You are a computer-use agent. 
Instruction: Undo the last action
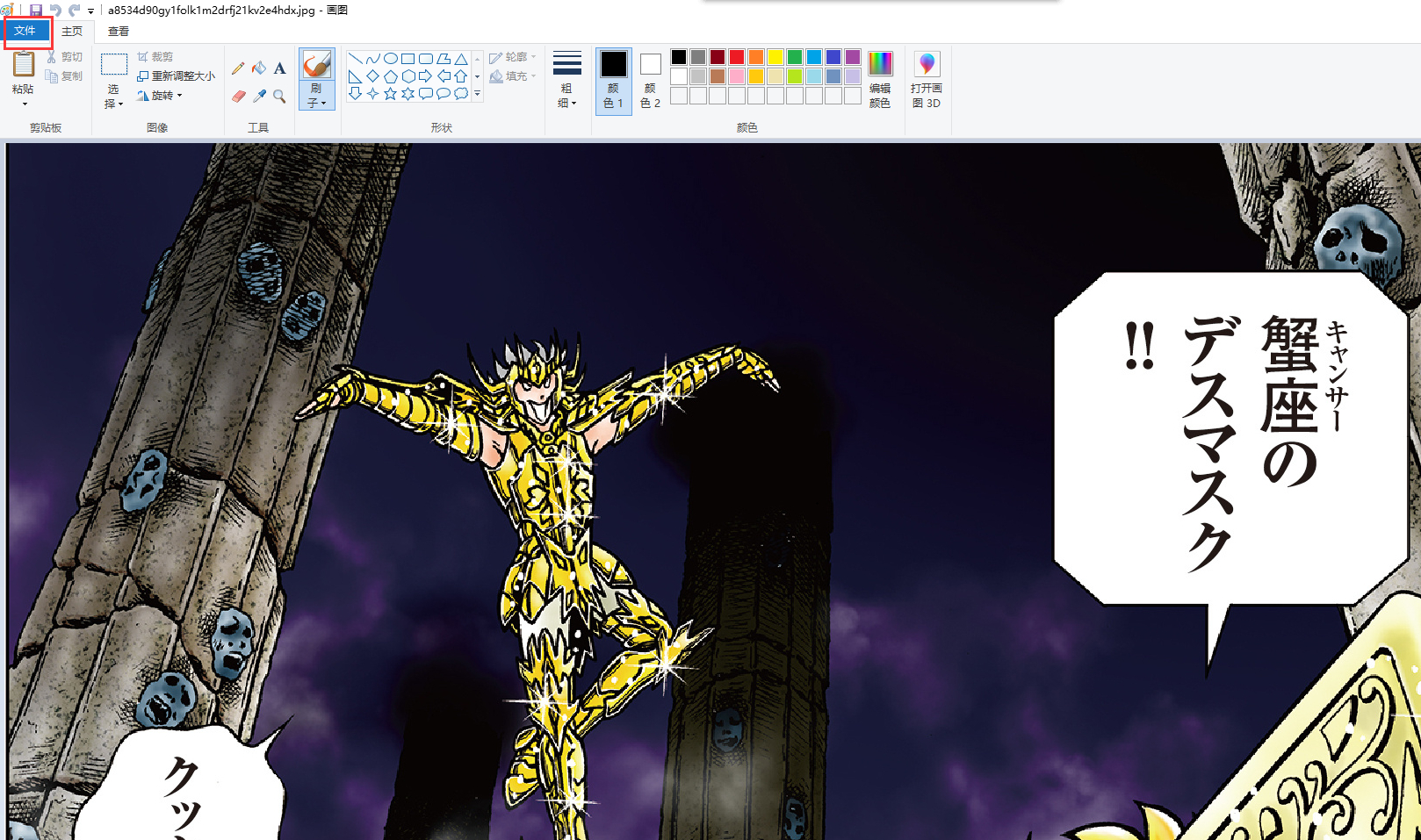click(55, 11)
